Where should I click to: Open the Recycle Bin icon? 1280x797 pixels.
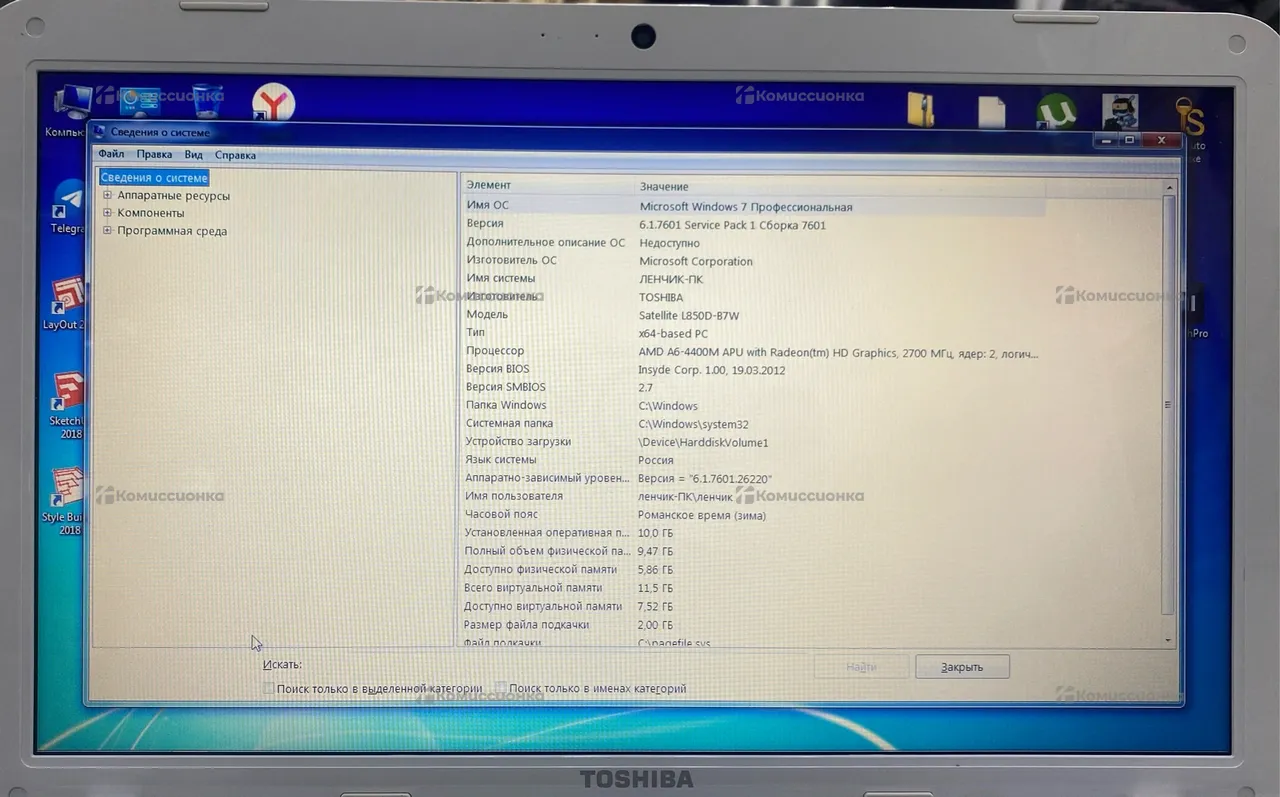[x=207, y=101]
